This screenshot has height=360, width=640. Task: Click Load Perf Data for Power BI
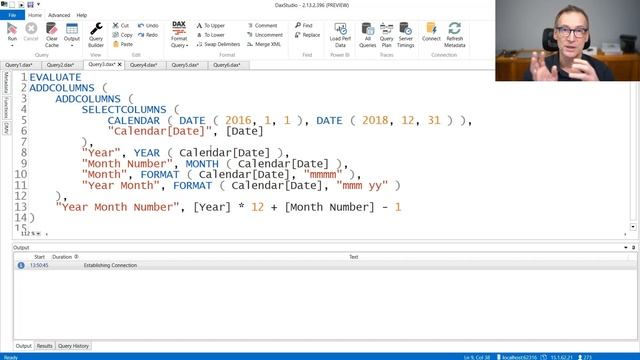click(340, 35)
